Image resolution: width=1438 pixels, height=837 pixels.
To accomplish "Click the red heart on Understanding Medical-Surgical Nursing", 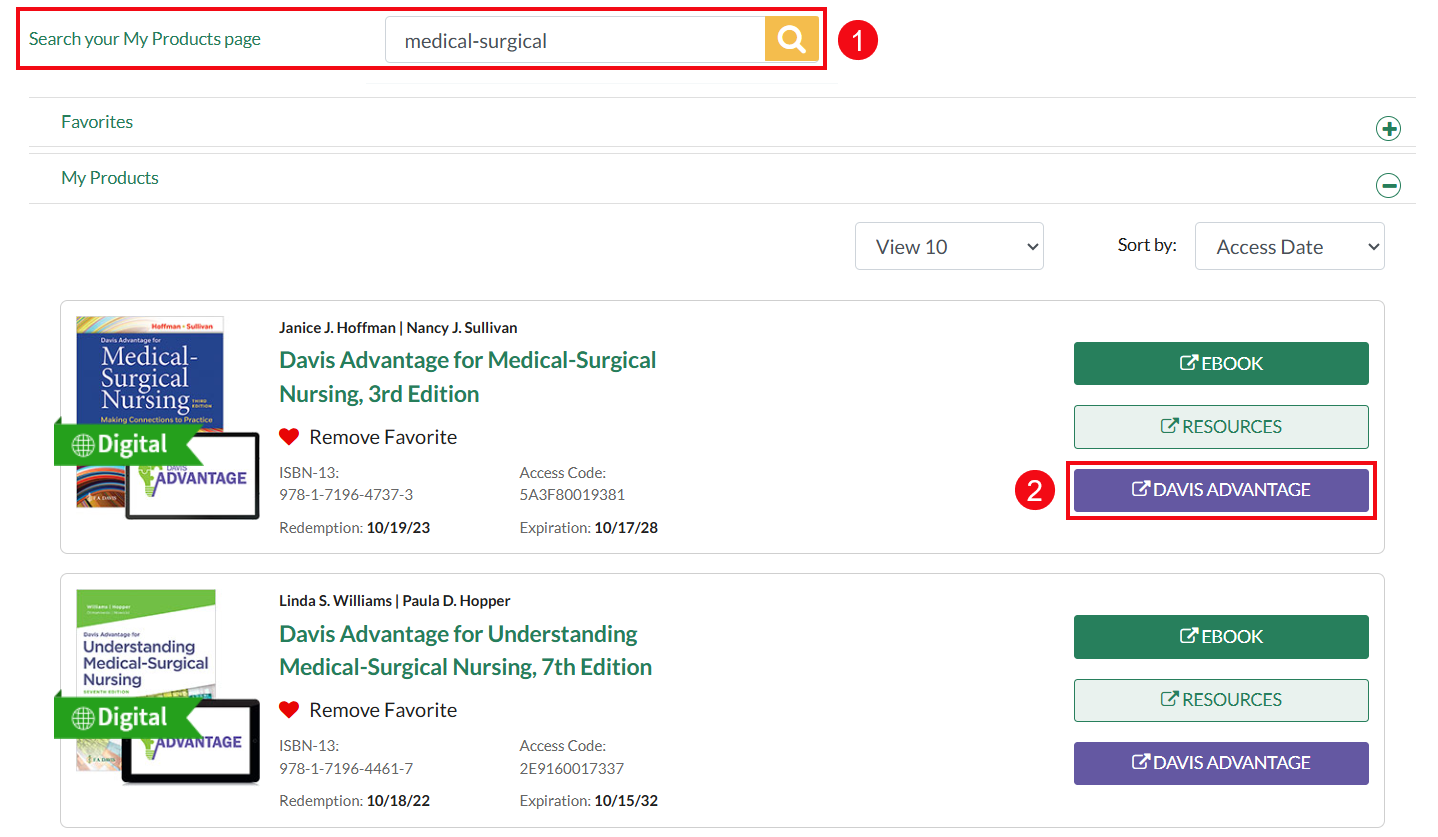I will point(289,710).
